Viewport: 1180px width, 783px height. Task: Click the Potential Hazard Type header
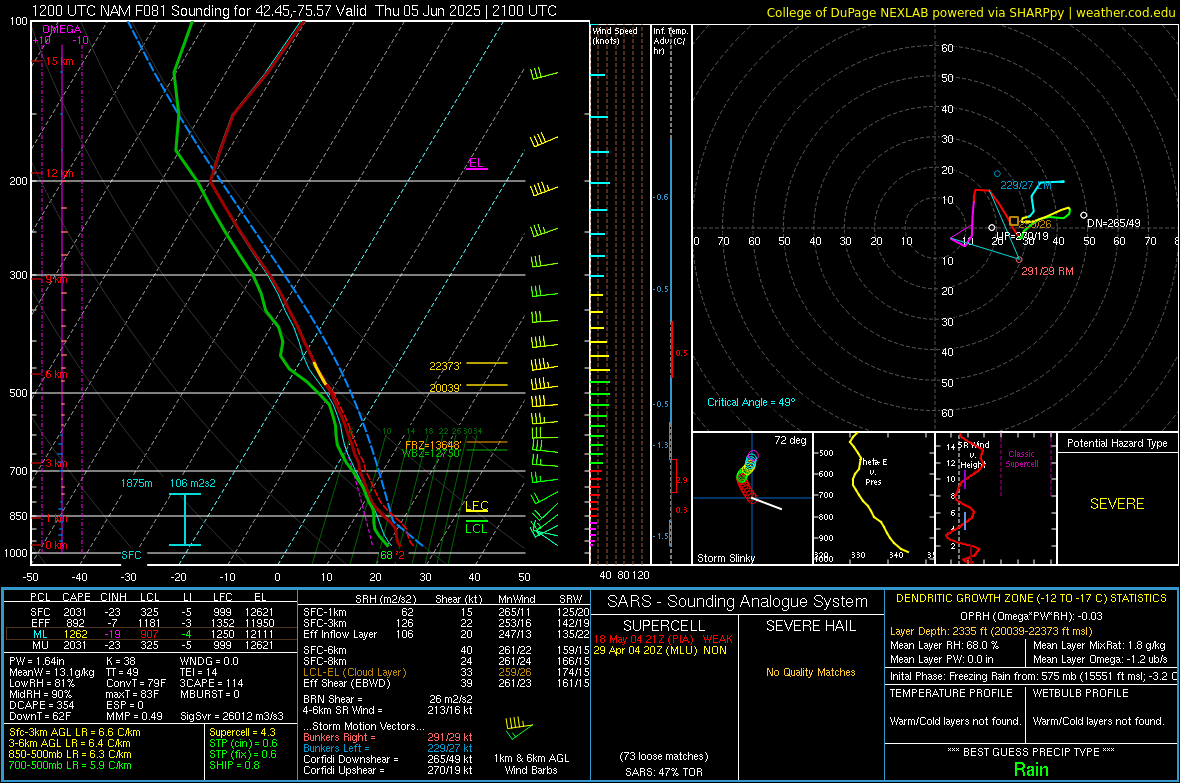1117,443
